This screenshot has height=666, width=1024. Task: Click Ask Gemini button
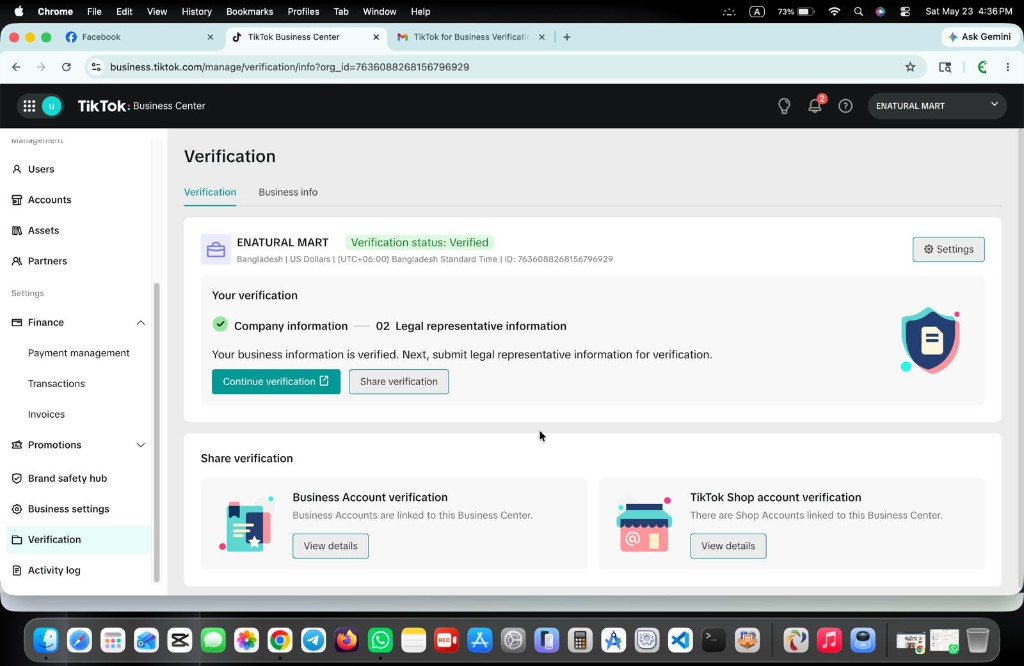tap(980, 37)
